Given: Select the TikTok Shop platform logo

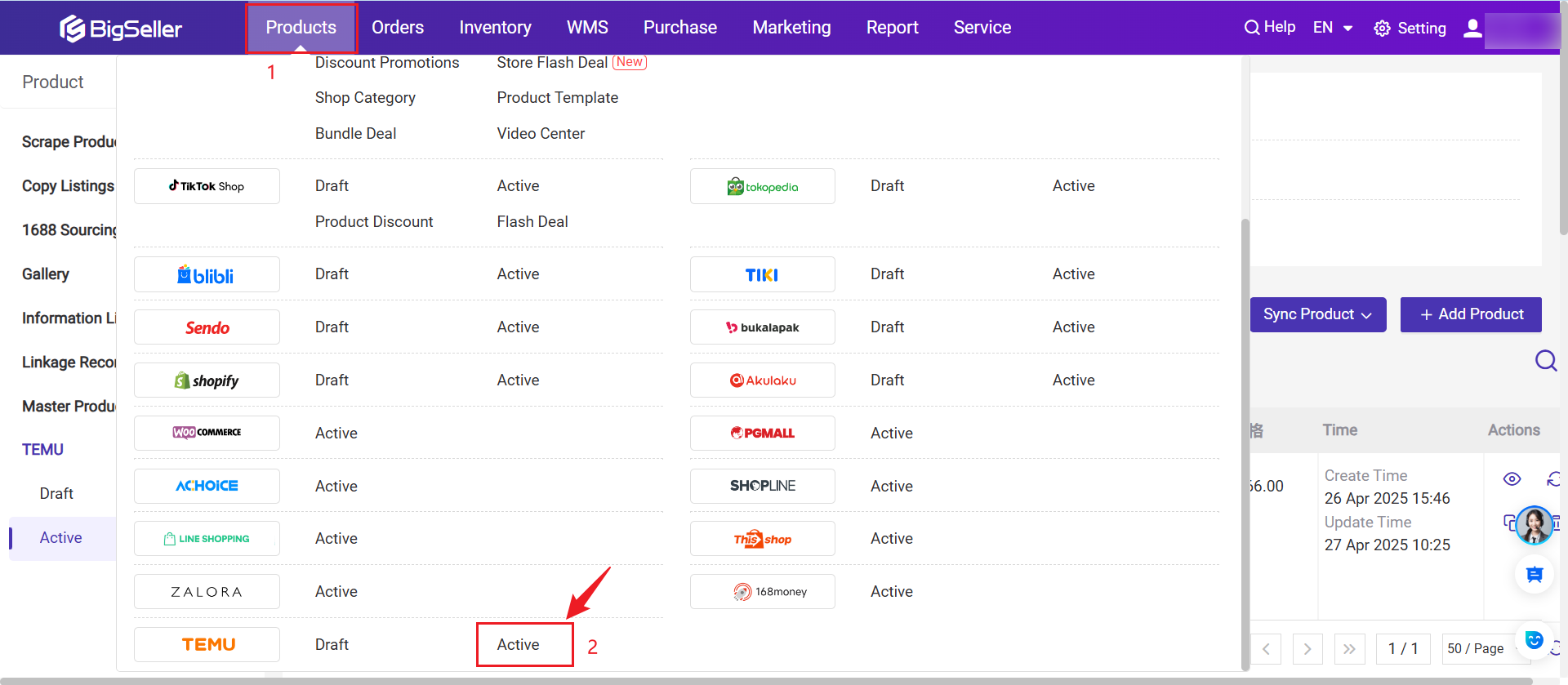Looking at the screenshot, I should point(207,186).
